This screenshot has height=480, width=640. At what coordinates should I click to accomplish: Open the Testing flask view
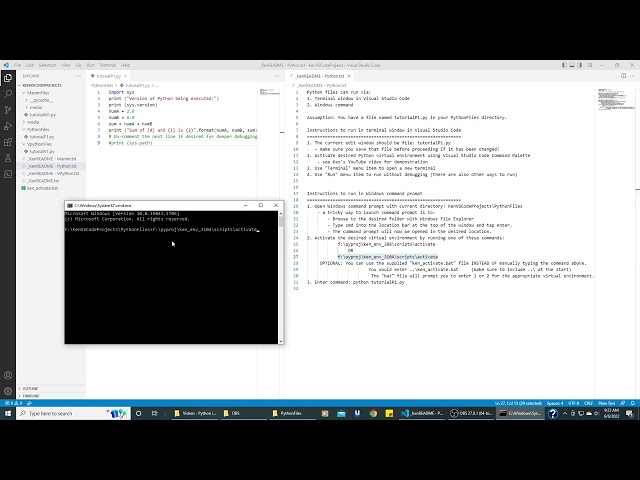[x=8, y=158]
